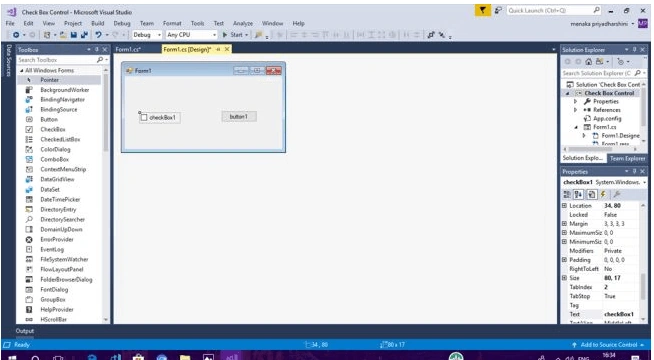The image size is (654, 360).
Task: Switch to the Team Explorer tab
Action: coord(627,158)
